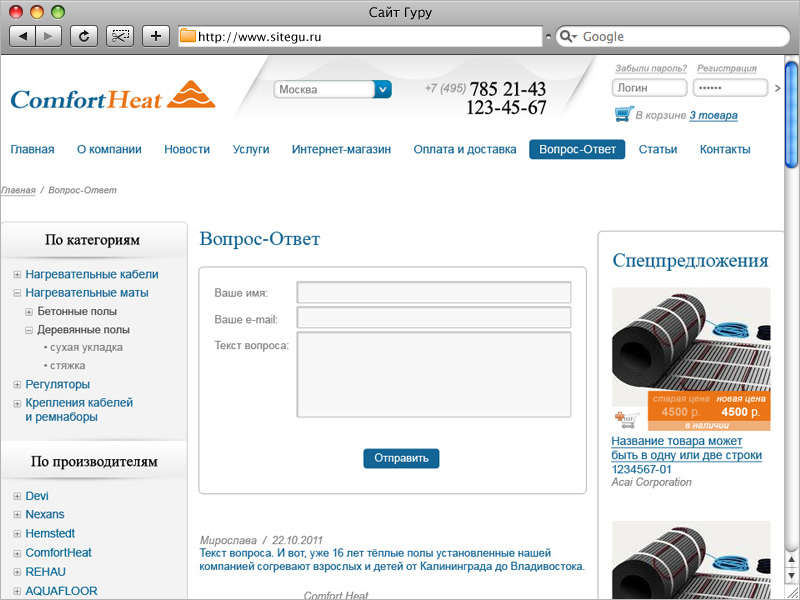Open the Главная menu item
800x600 pixels.
32,149
